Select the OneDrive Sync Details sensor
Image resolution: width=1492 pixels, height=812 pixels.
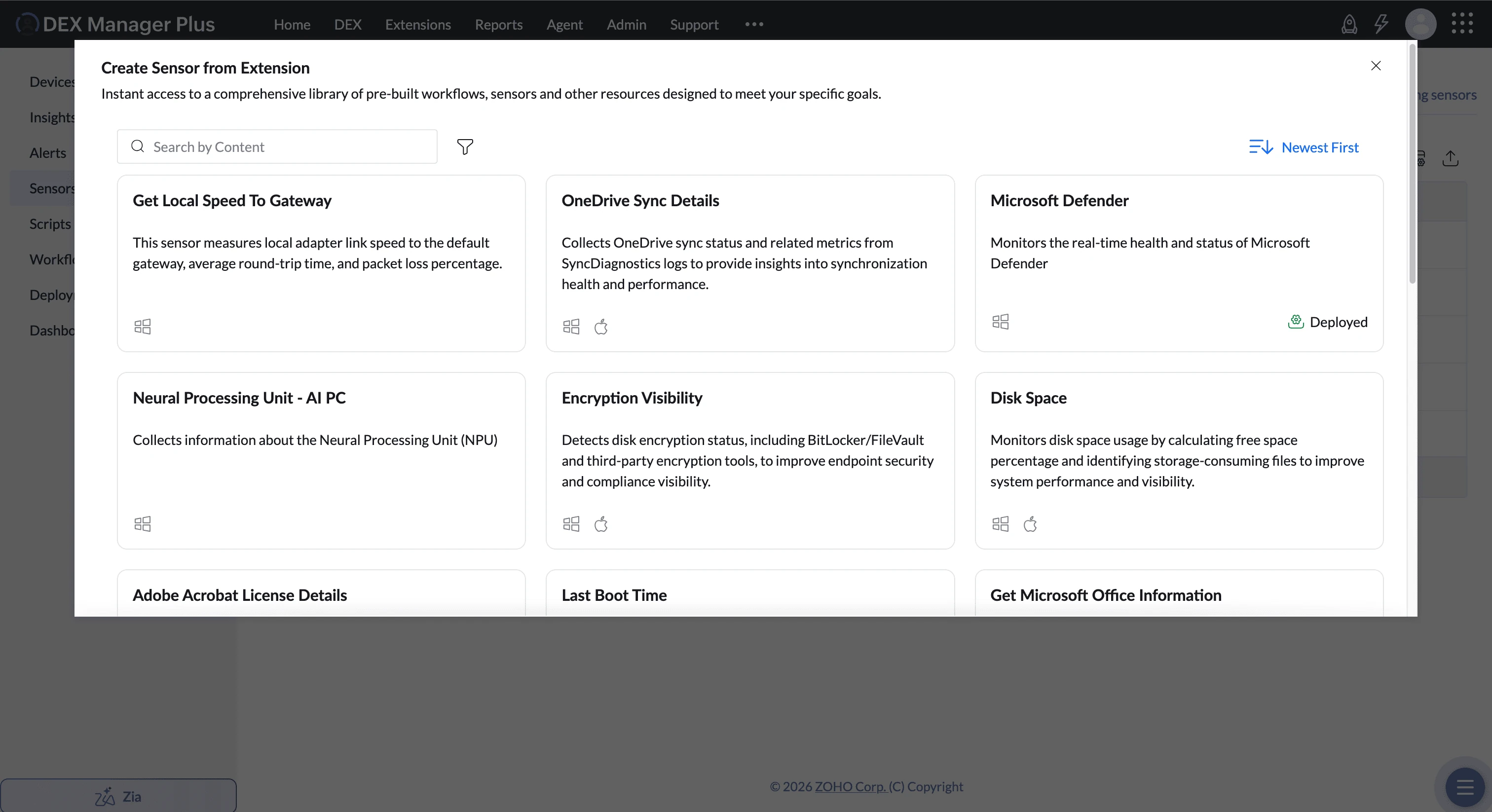[x=749, y=263]
